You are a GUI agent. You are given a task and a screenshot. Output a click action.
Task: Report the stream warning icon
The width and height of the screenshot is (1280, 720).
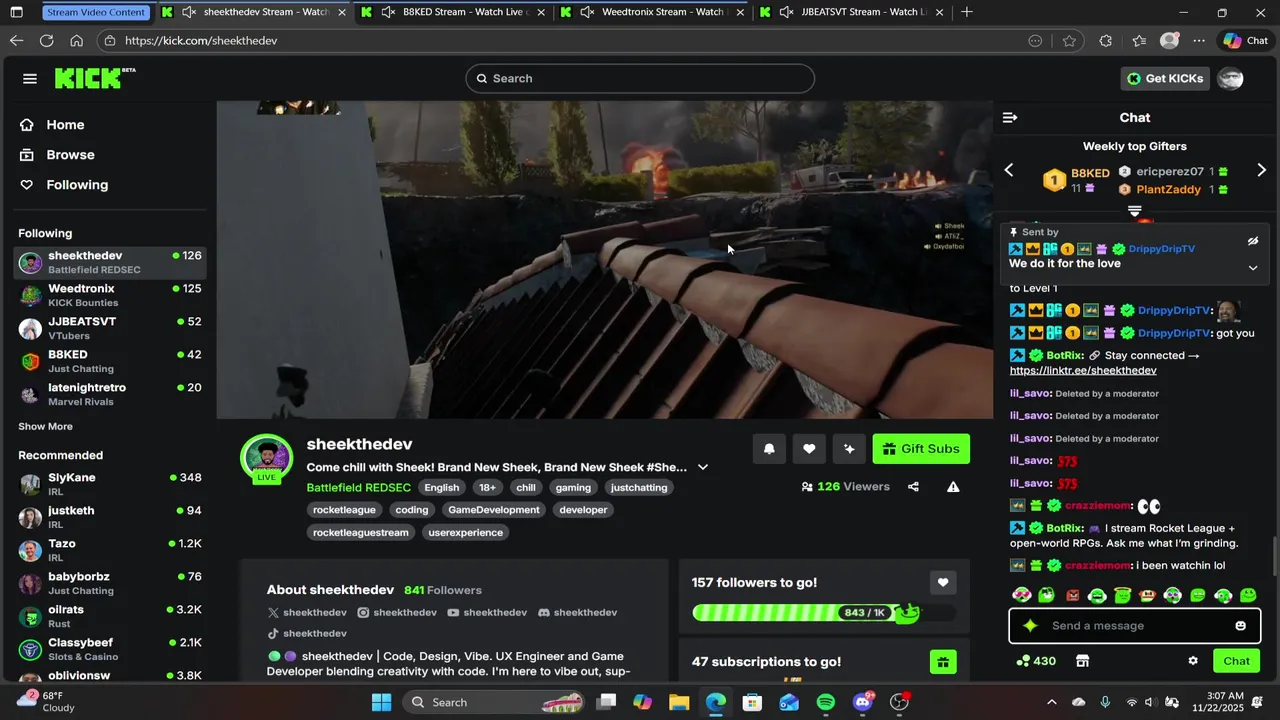point(953,487)
